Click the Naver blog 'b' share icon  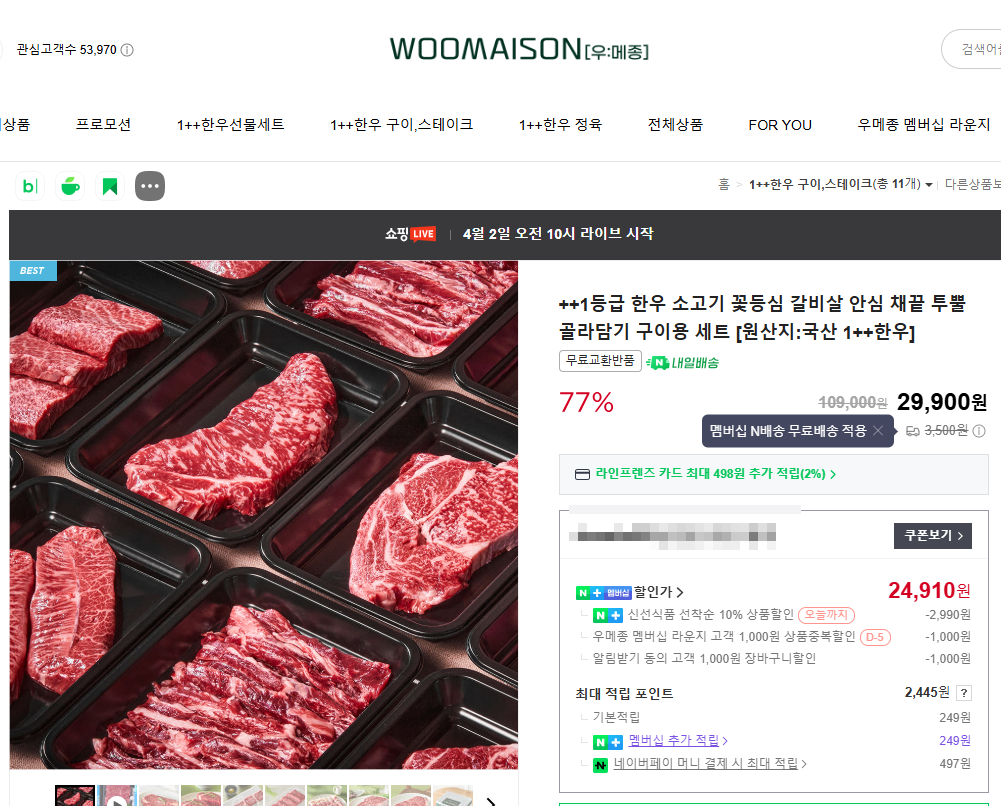point(30,186)
